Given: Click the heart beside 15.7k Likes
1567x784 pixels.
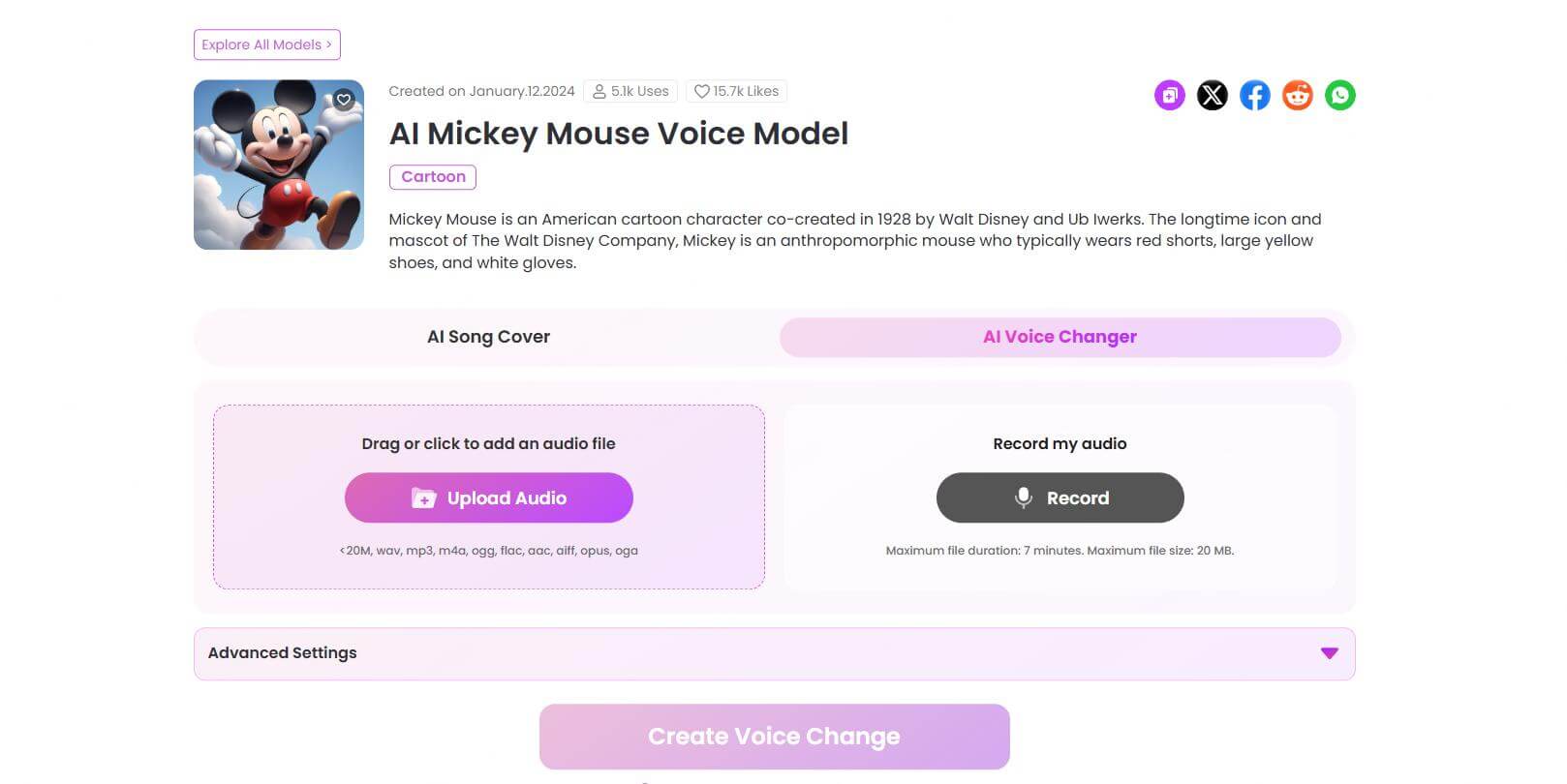Looking at the screenshot, I should pyautogui.click(x=701, y=90).
